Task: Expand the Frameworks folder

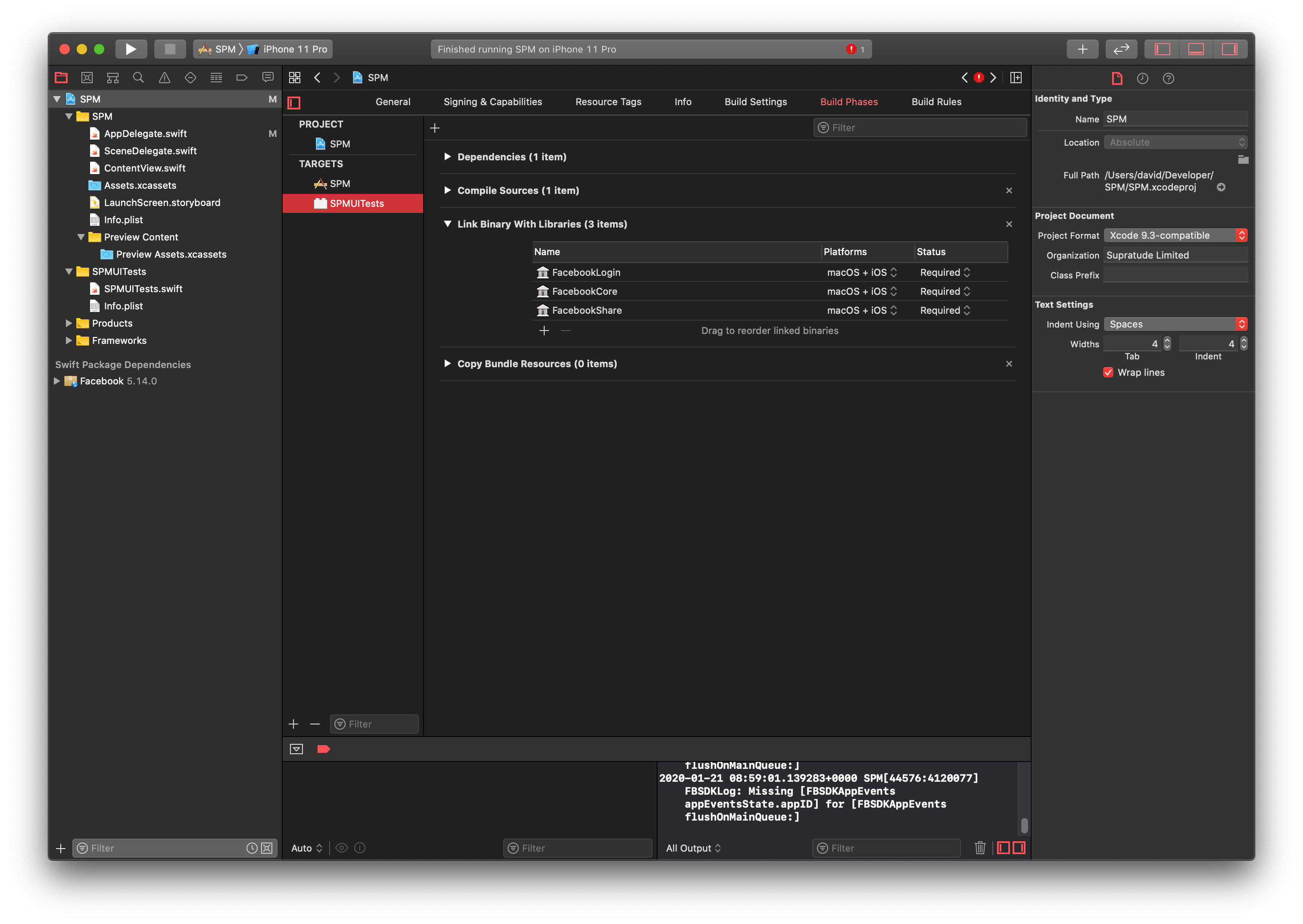Action: pos(68,340)
